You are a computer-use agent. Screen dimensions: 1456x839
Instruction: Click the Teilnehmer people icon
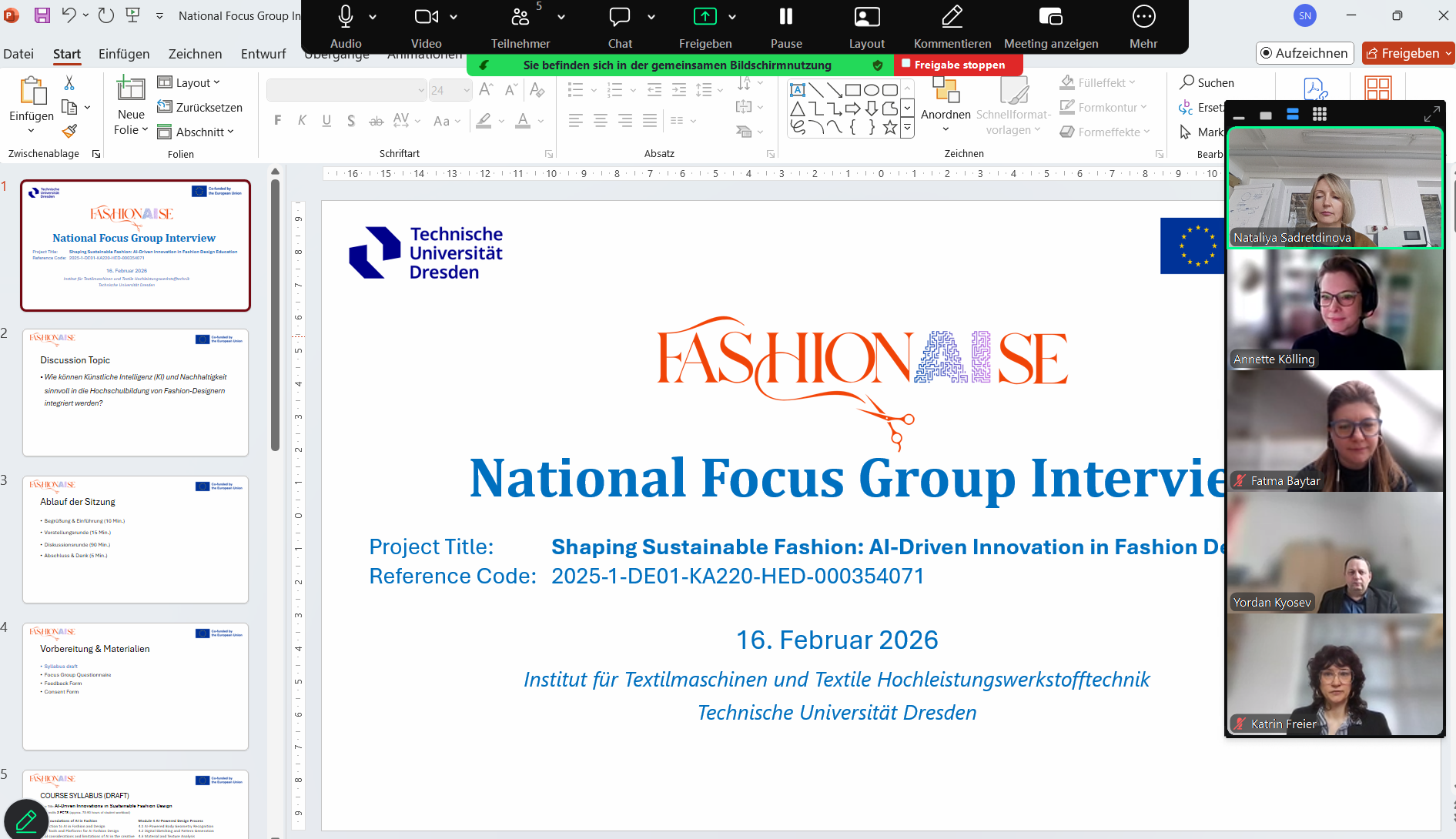(520, 16)
